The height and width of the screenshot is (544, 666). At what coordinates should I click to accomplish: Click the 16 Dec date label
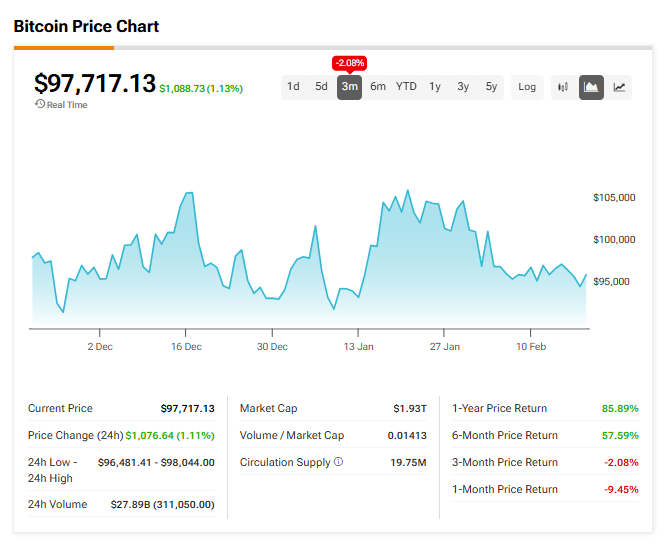click(186, 347)
